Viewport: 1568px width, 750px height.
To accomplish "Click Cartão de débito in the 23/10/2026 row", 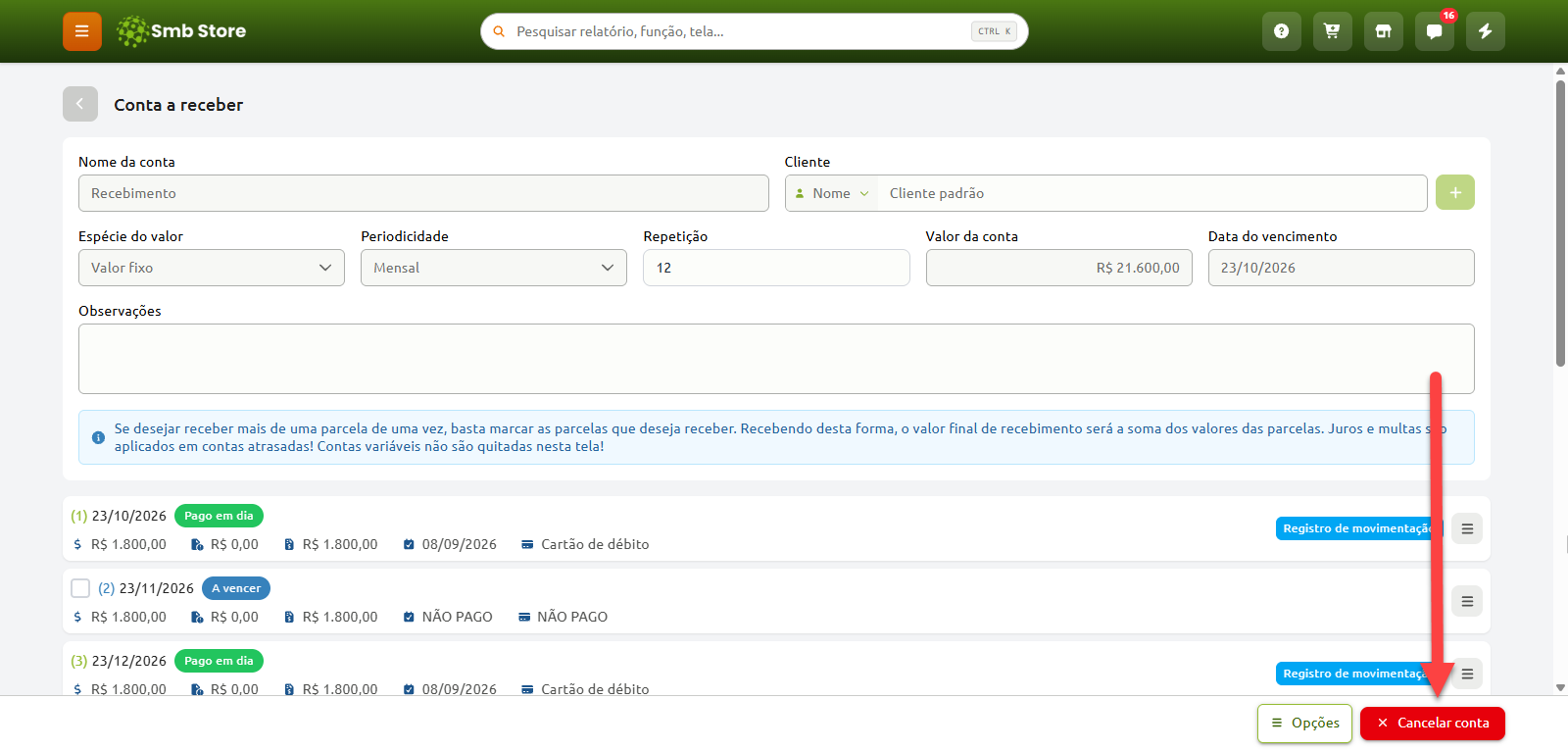I will click(x=595, y=544).
